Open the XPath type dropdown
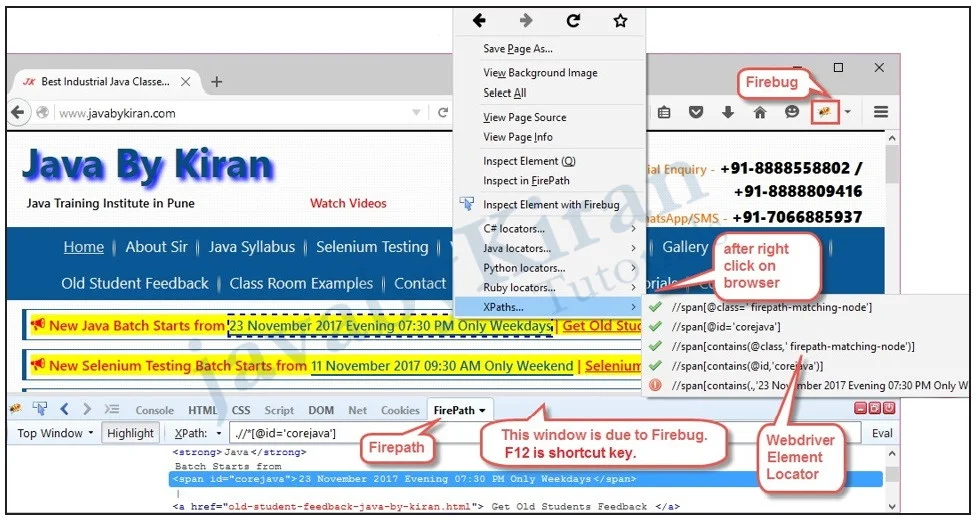 [x=218, y=433]
